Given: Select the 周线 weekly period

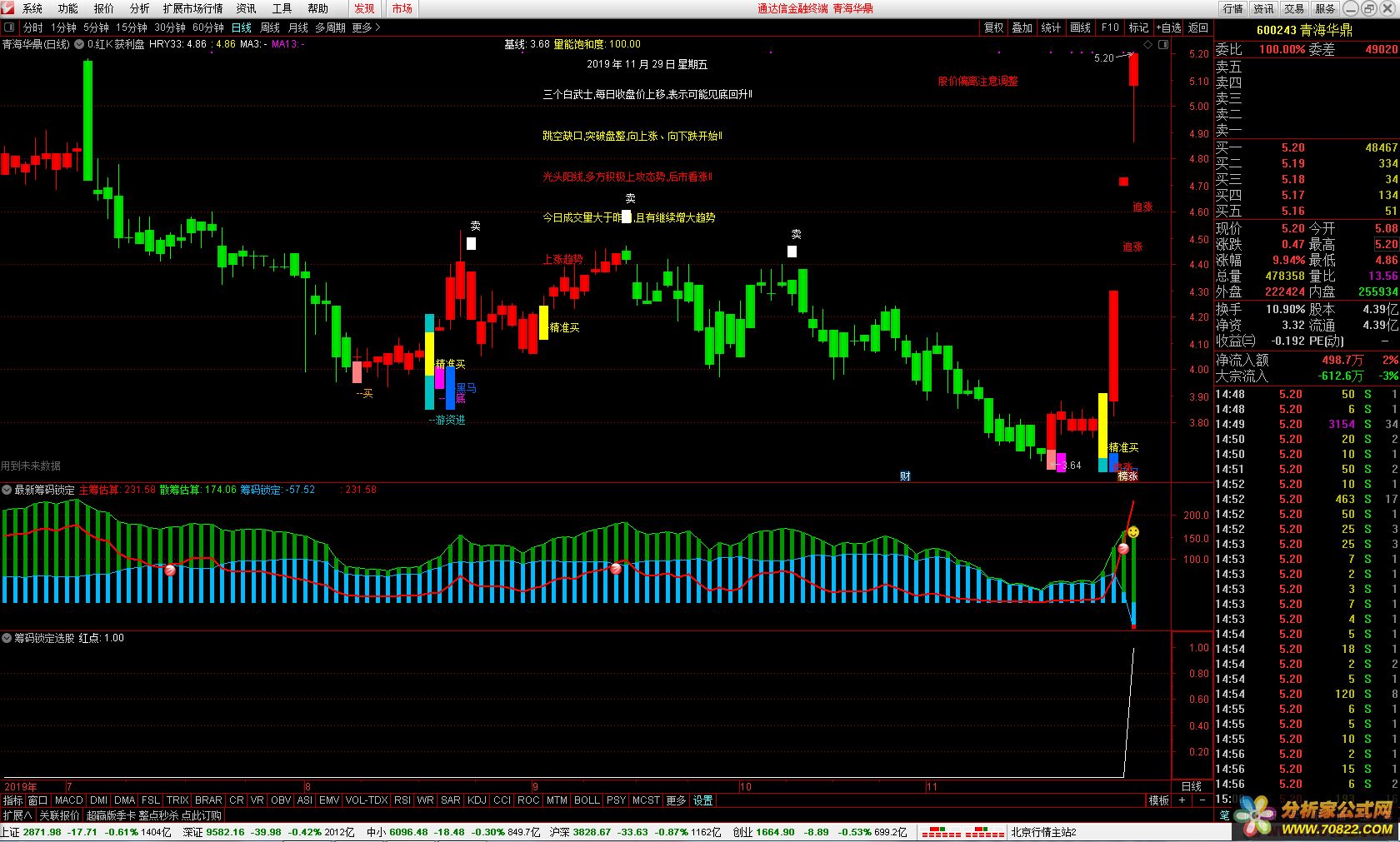Looking at the screenshot, I should [270, 27].
